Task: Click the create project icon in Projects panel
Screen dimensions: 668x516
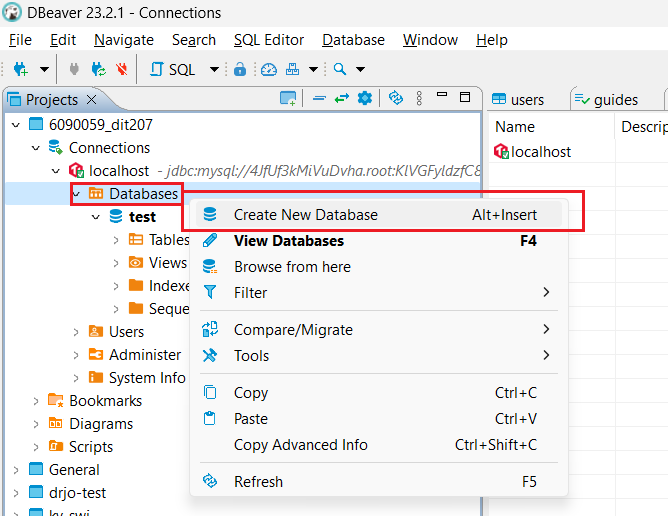Action: point(288,98)
